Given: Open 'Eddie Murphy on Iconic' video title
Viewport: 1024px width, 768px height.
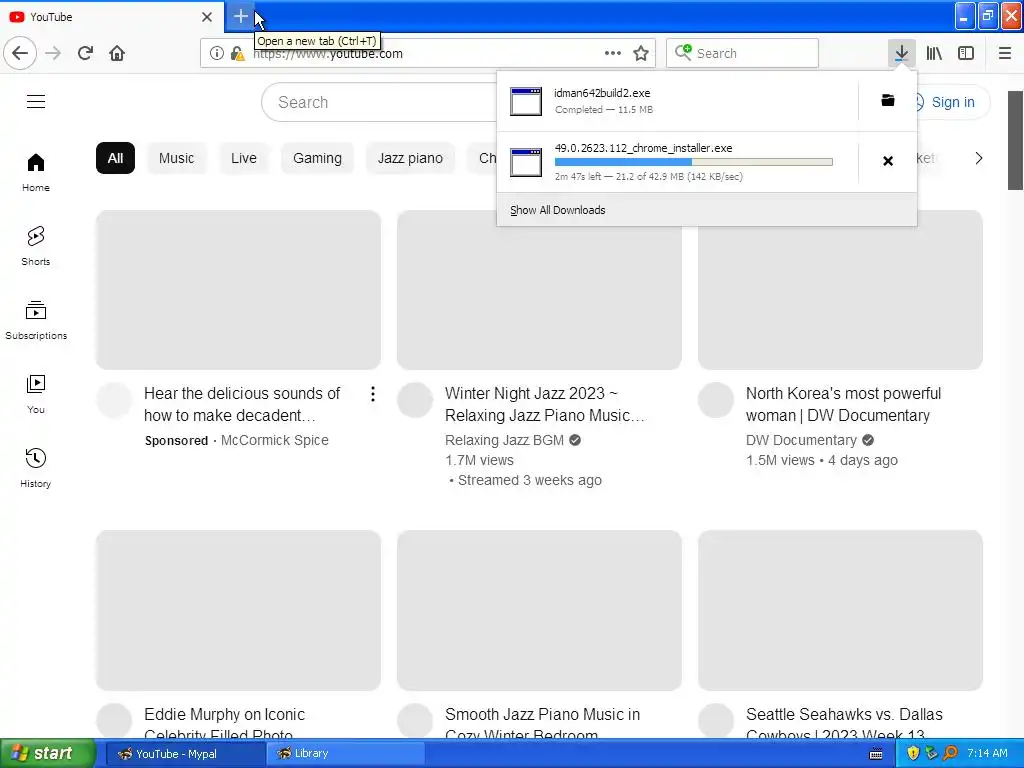Looking at the screenshot, I should click(225, 722).
